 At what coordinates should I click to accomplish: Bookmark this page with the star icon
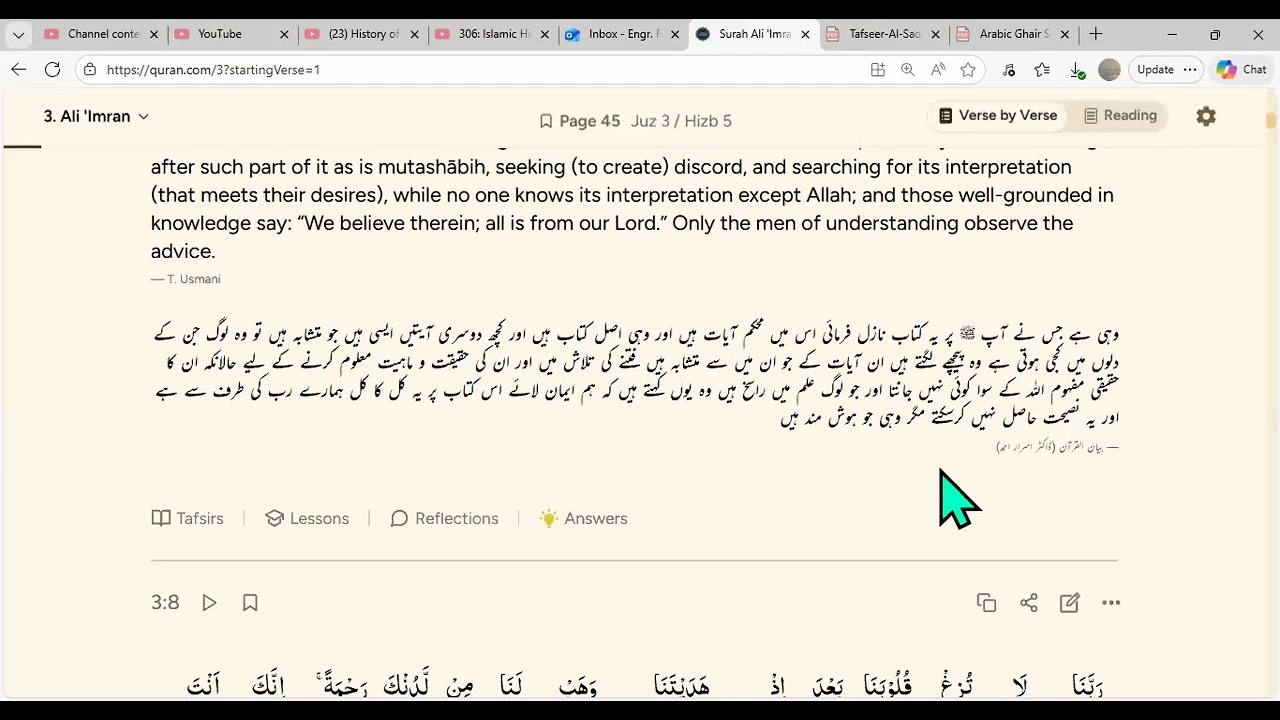(968, 70)
